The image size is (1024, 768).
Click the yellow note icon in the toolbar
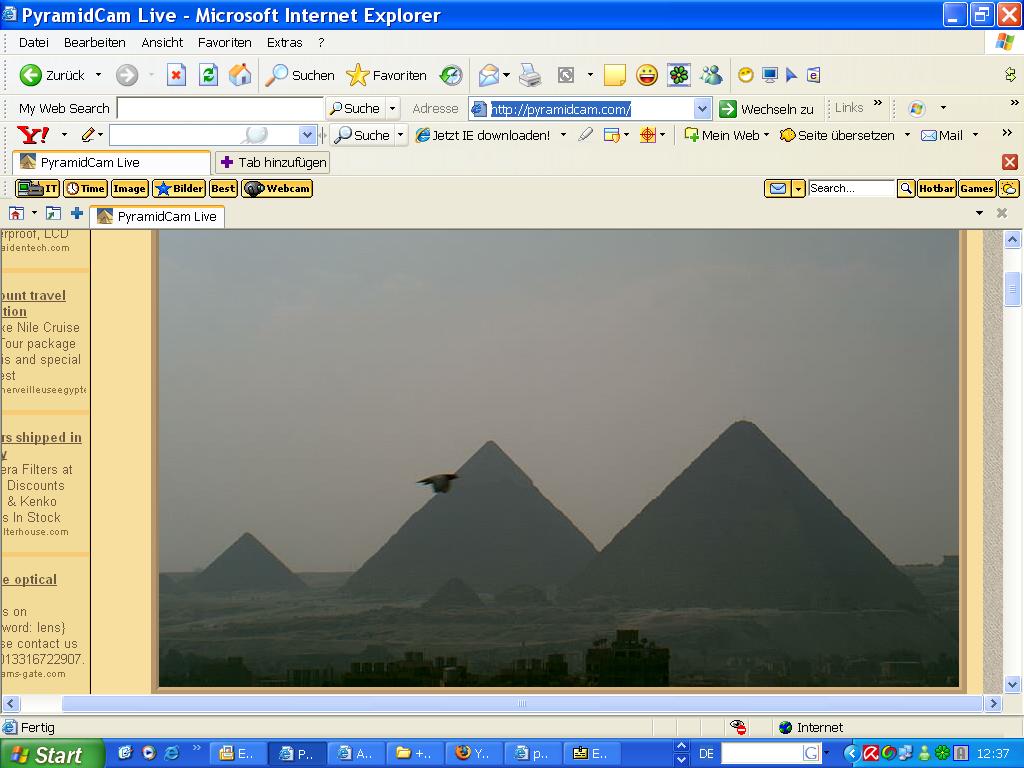click(x=615, y=75)
